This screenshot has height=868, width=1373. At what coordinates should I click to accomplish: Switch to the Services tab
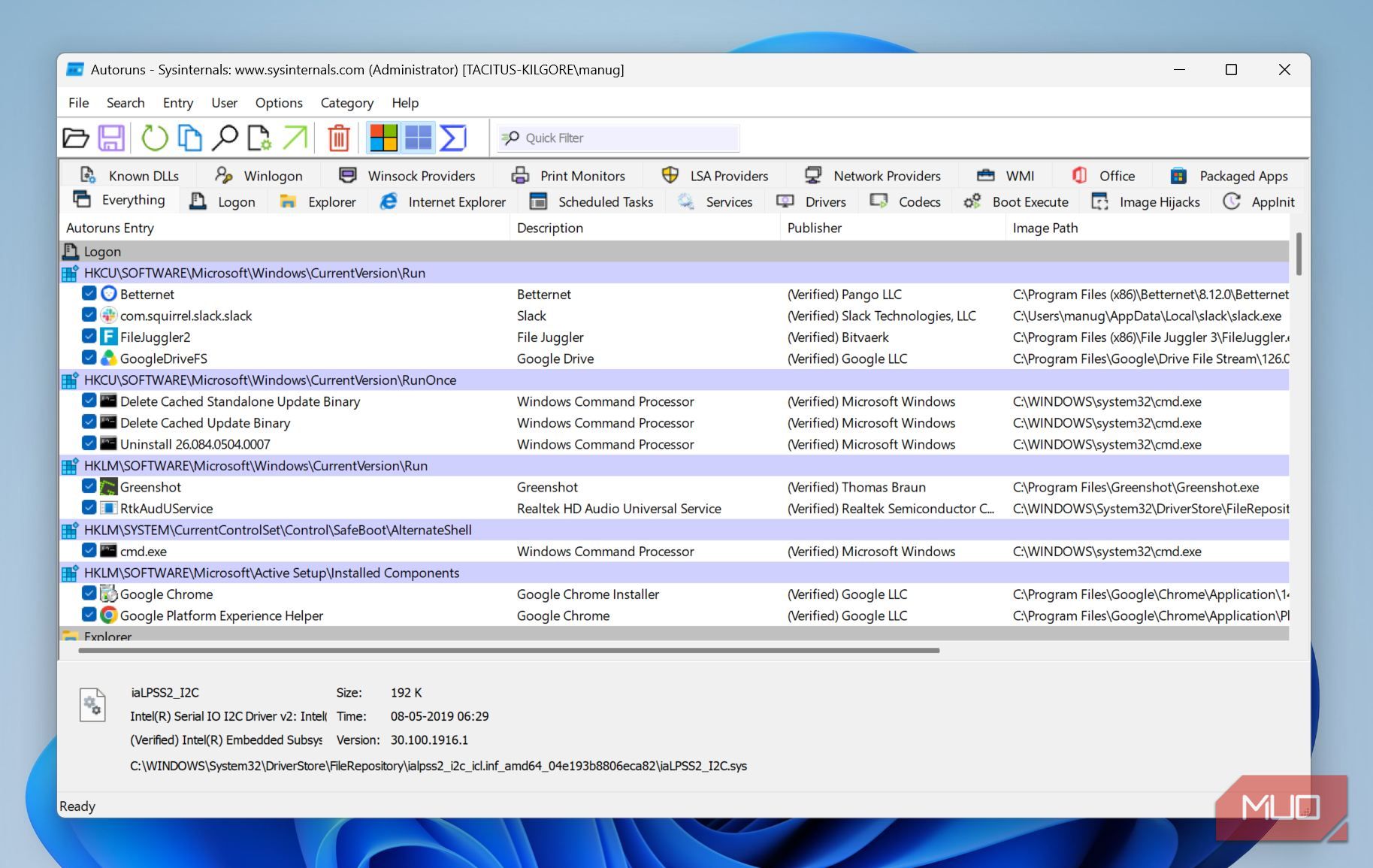715,201
